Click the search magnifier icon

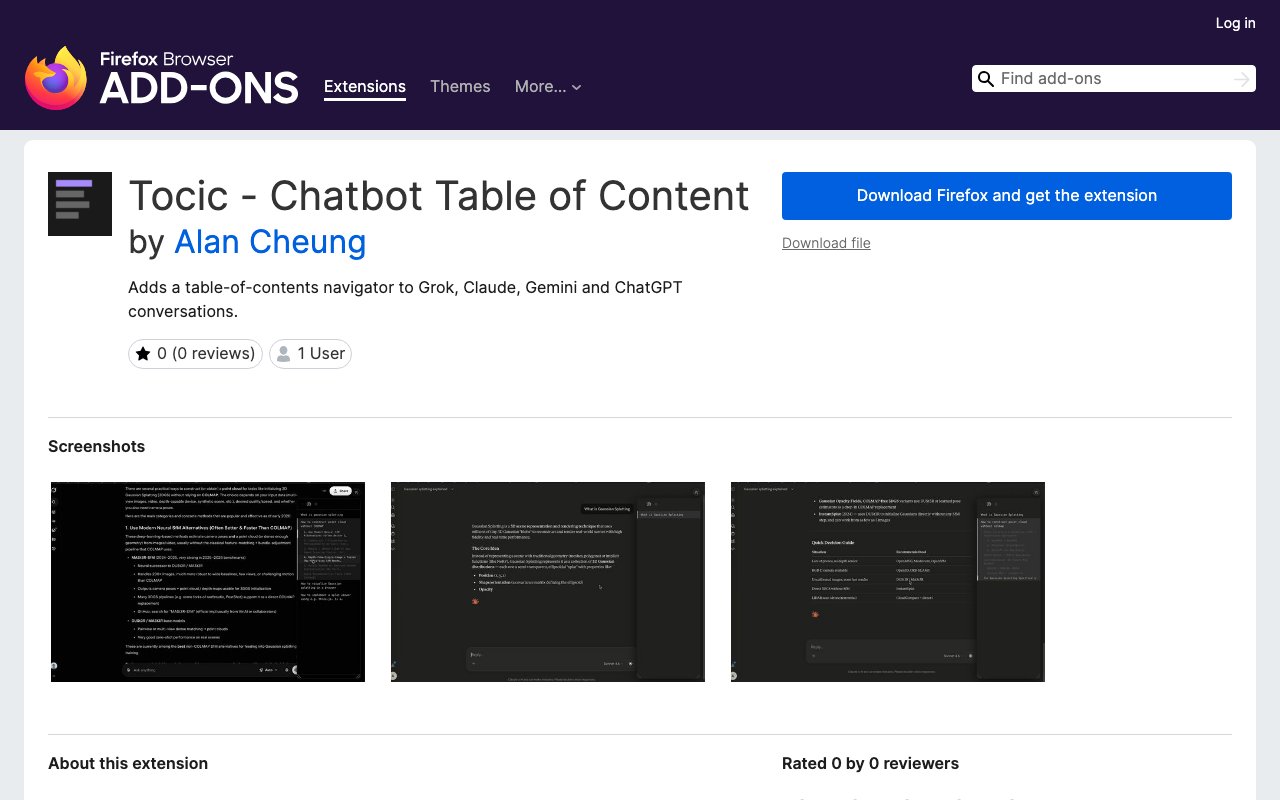(985, 79)
